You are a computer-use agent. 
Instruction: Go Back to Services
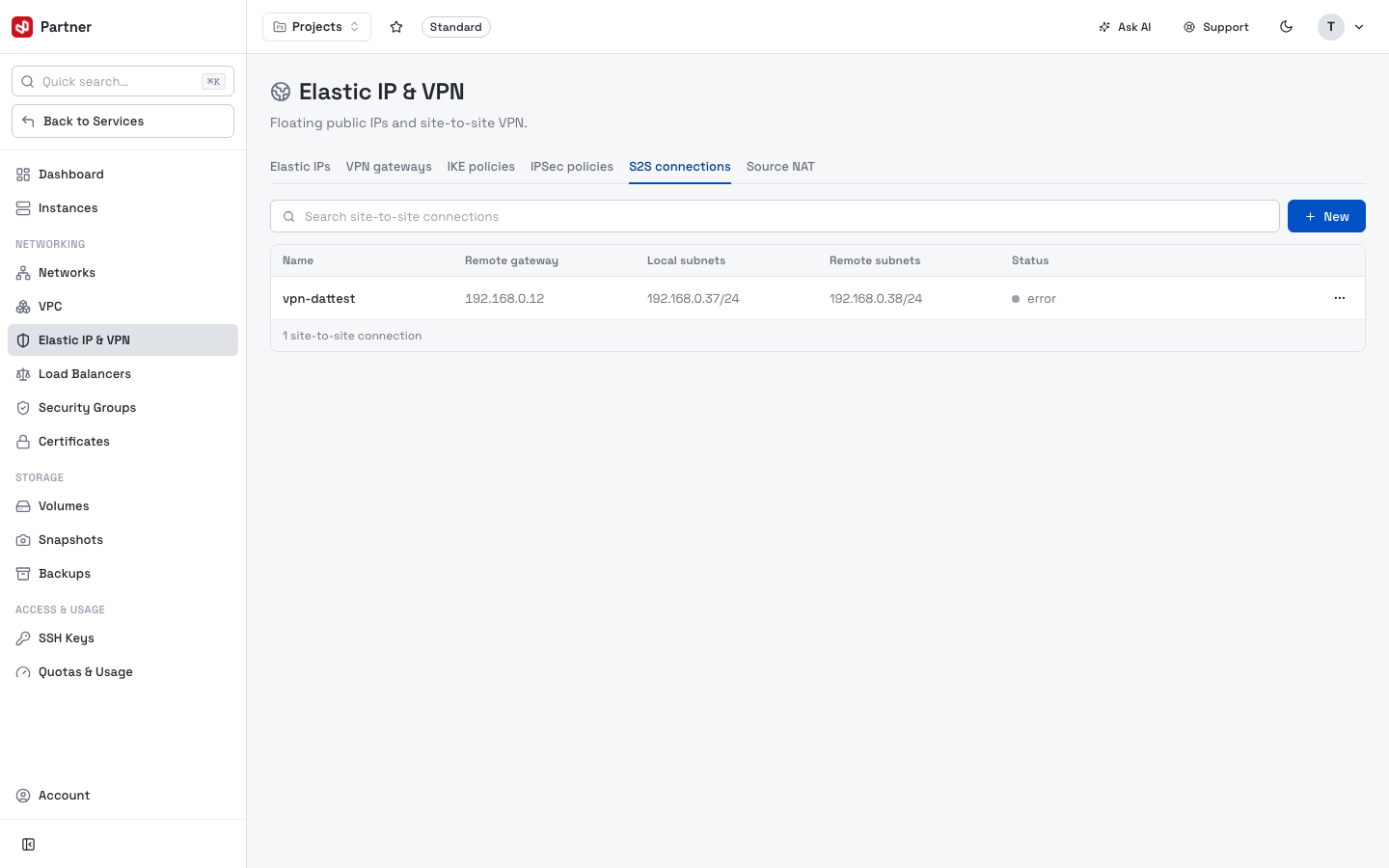click(x=123, y=122)
